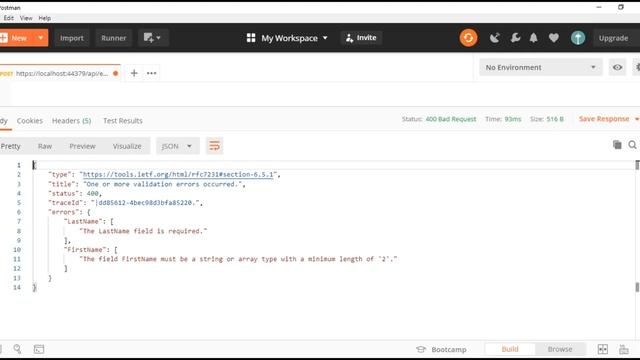Open the No Environment dropdown

click(x=540, y=67)
